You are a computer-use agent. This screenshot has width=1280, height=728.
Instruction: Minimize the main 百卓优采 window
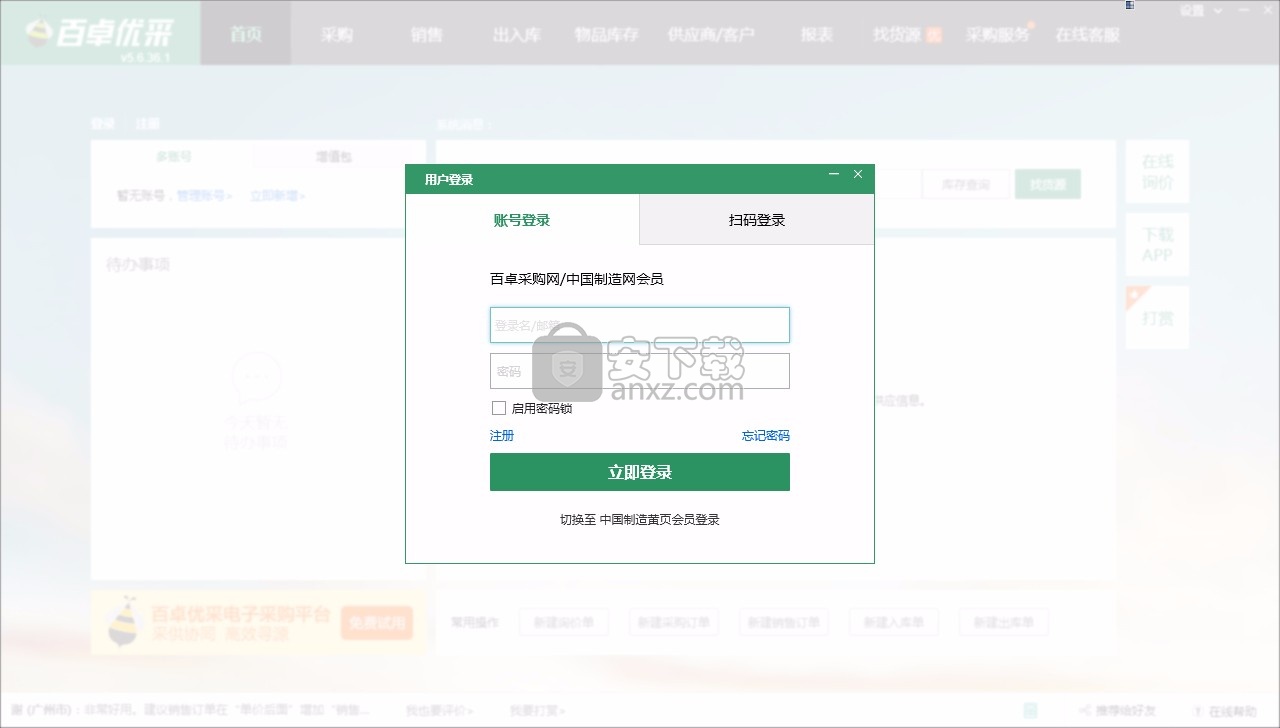click(x=1243, y=11)
